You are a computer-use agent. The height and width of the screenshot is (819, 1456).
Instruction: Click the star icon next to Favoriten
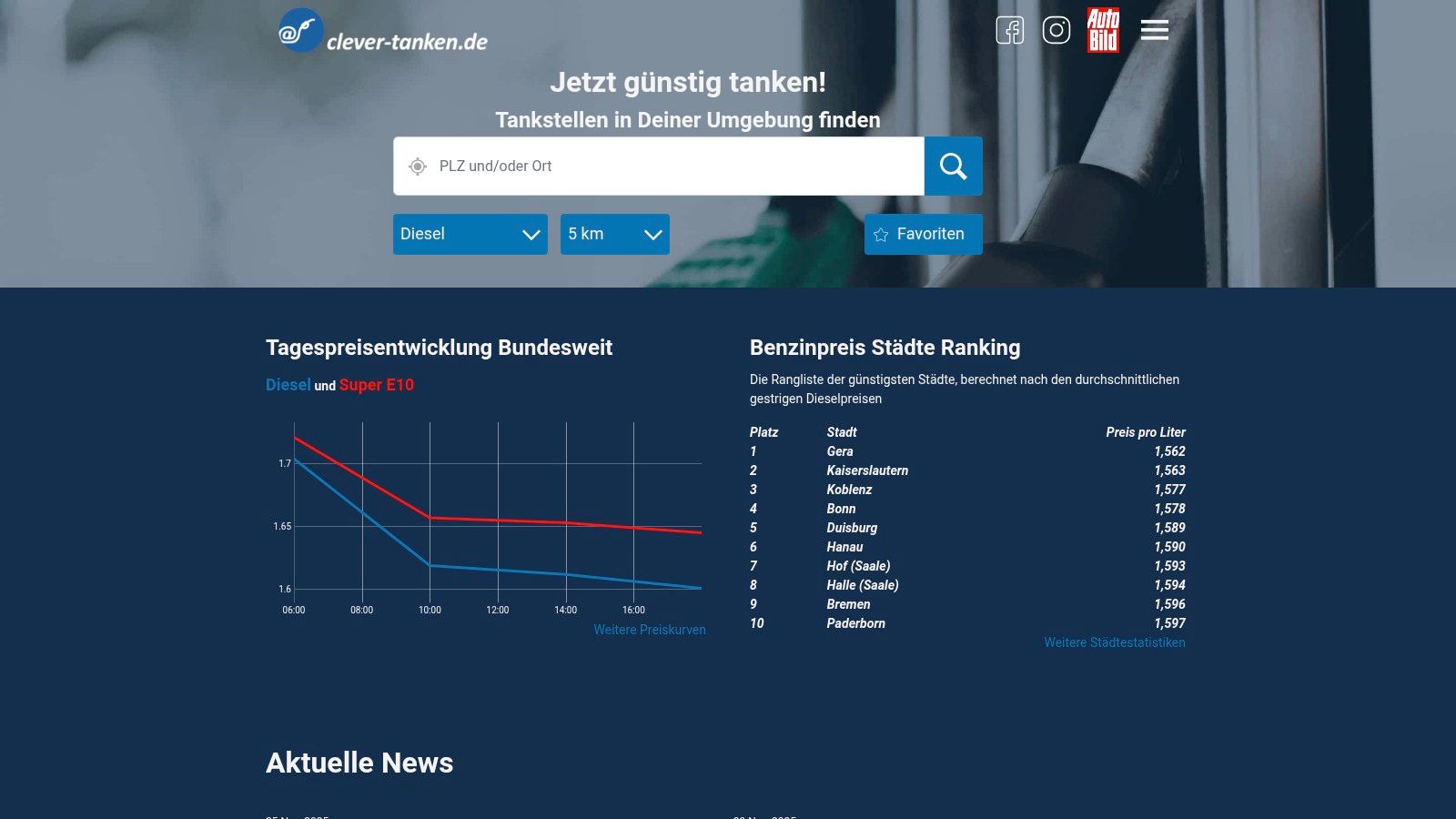pyautogui.click(x=879, y=234)
